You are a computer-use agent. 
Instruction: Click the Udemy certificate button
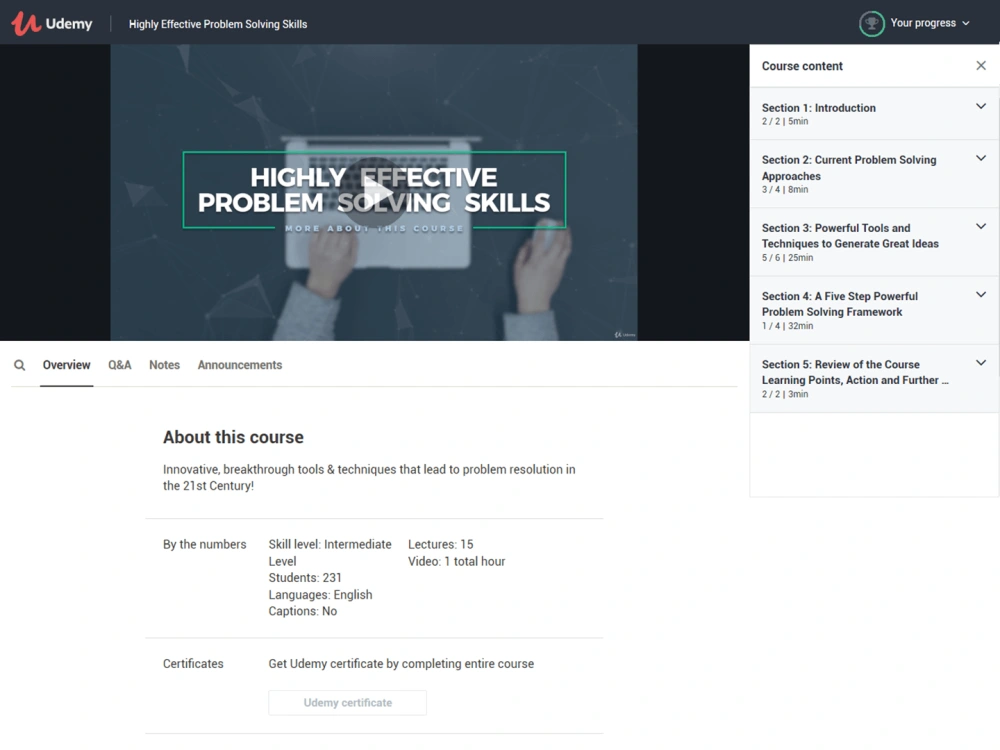[348, 702]
